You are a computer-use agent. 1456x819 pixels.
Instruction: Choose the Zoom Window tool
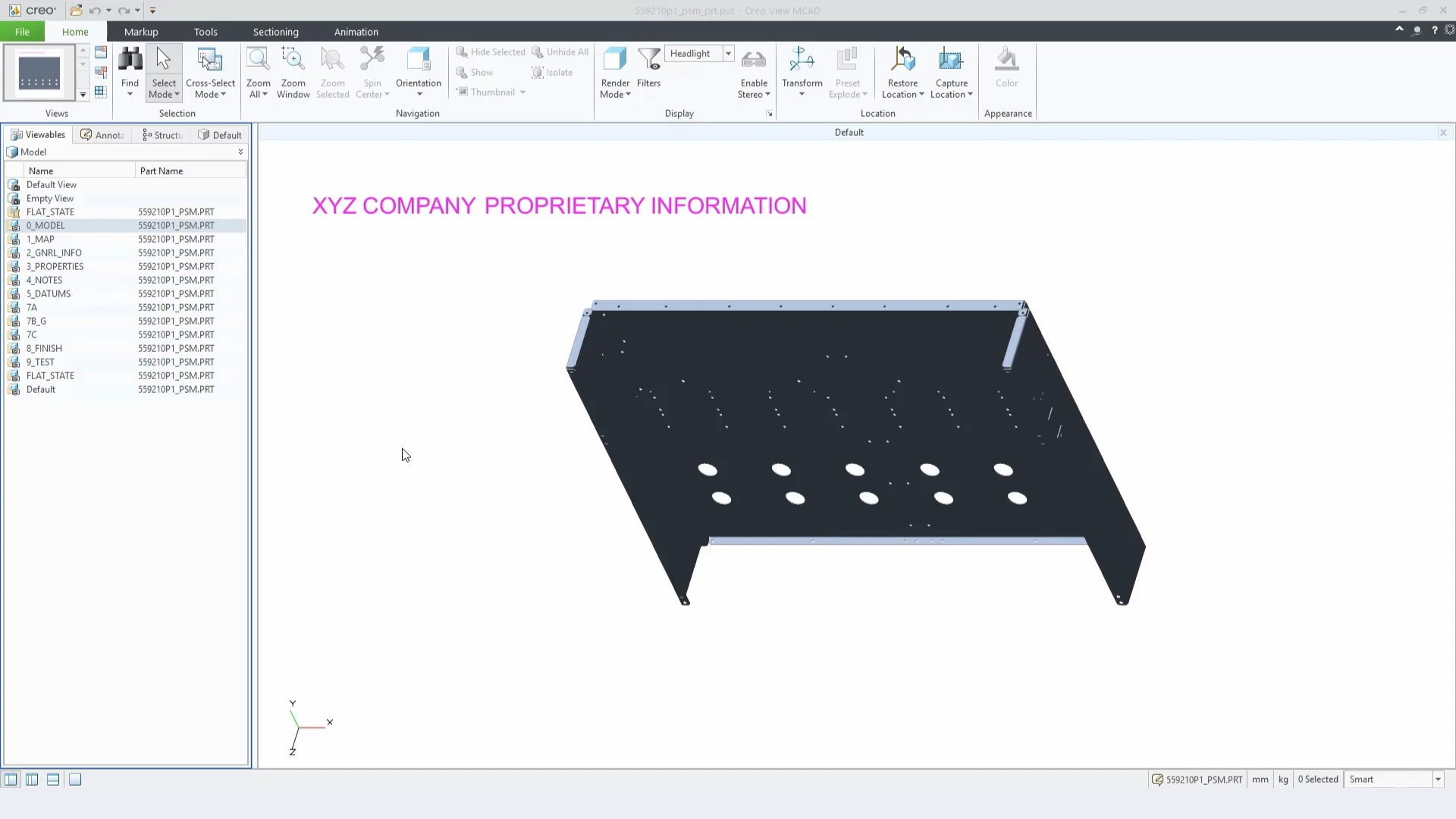[x=293, y=72]
